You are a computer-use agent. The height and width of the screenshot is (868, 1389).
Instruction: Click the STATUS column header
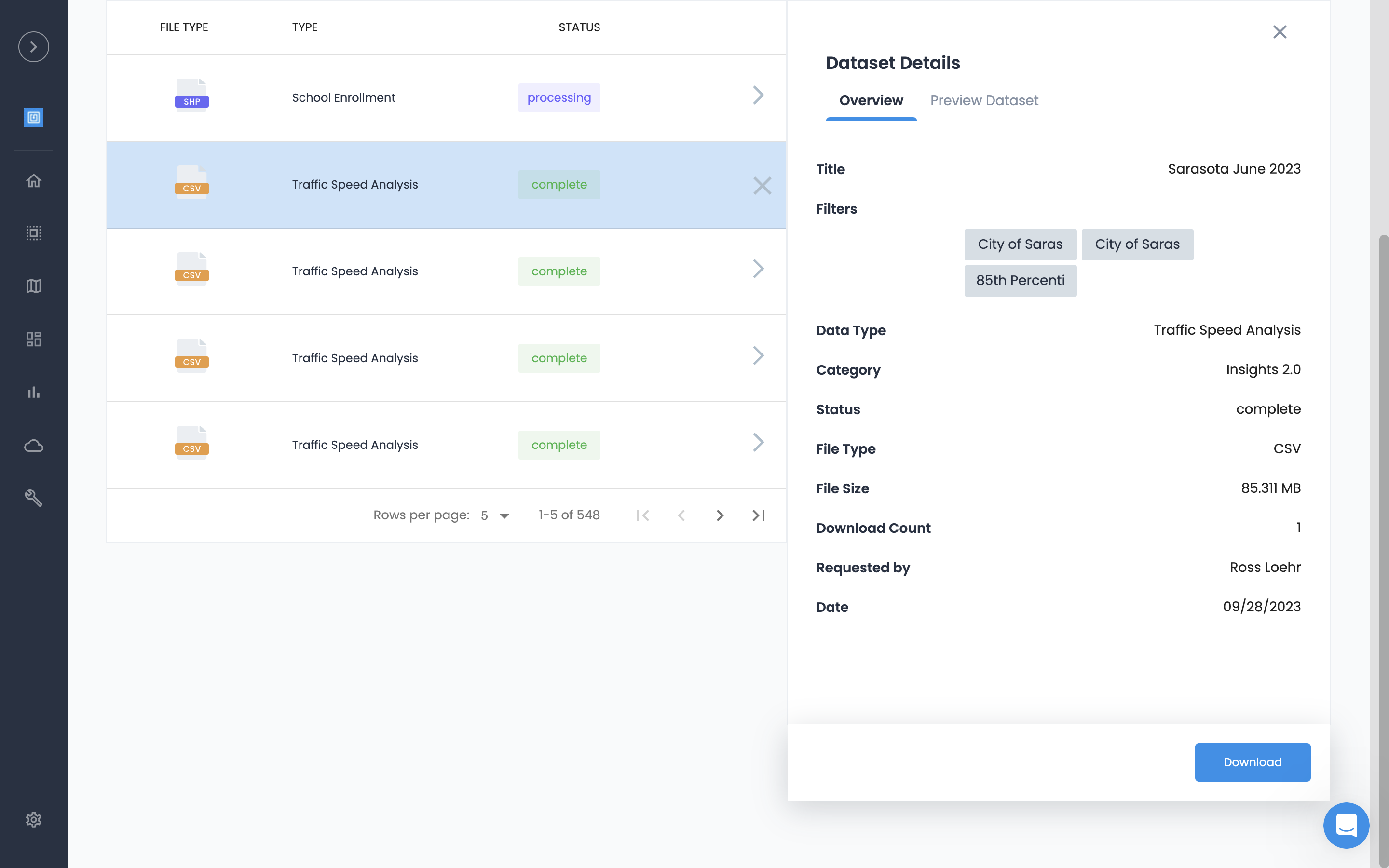[x=579, y=27]
